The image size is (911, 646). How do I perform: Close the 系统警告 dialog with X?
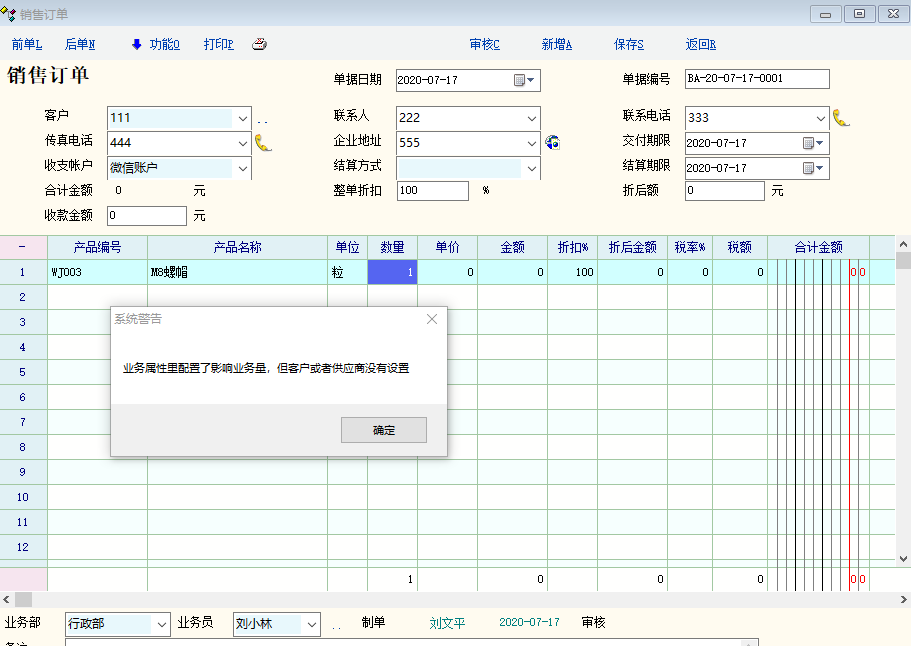pos(432,319)
